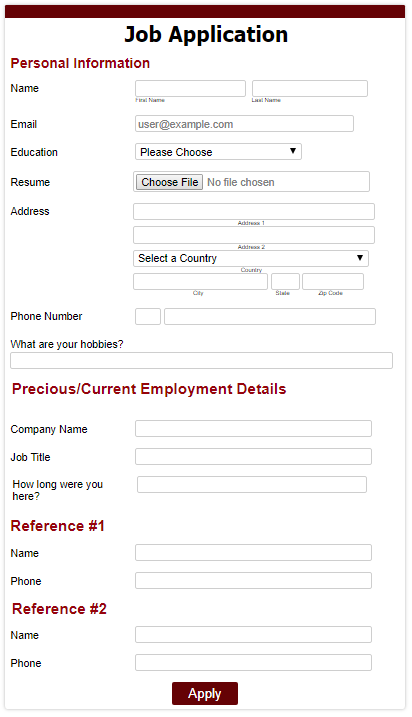The height and width of the screenshot is (717, 412).
Task: Expand the Select a Country dropdown
Action: click(x=251, y=258)
